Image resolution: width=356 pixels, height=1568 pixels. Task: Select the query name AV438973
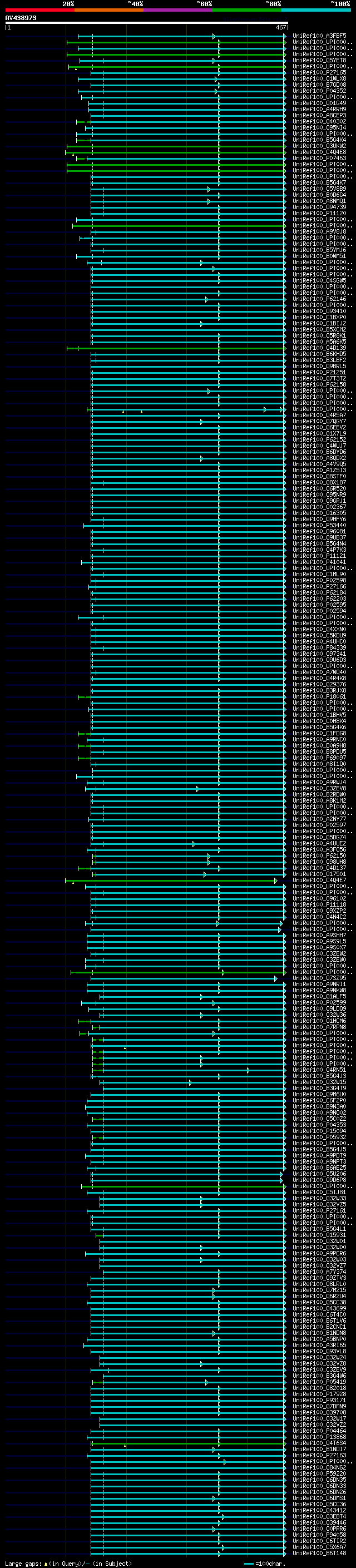tap(21, 18)
